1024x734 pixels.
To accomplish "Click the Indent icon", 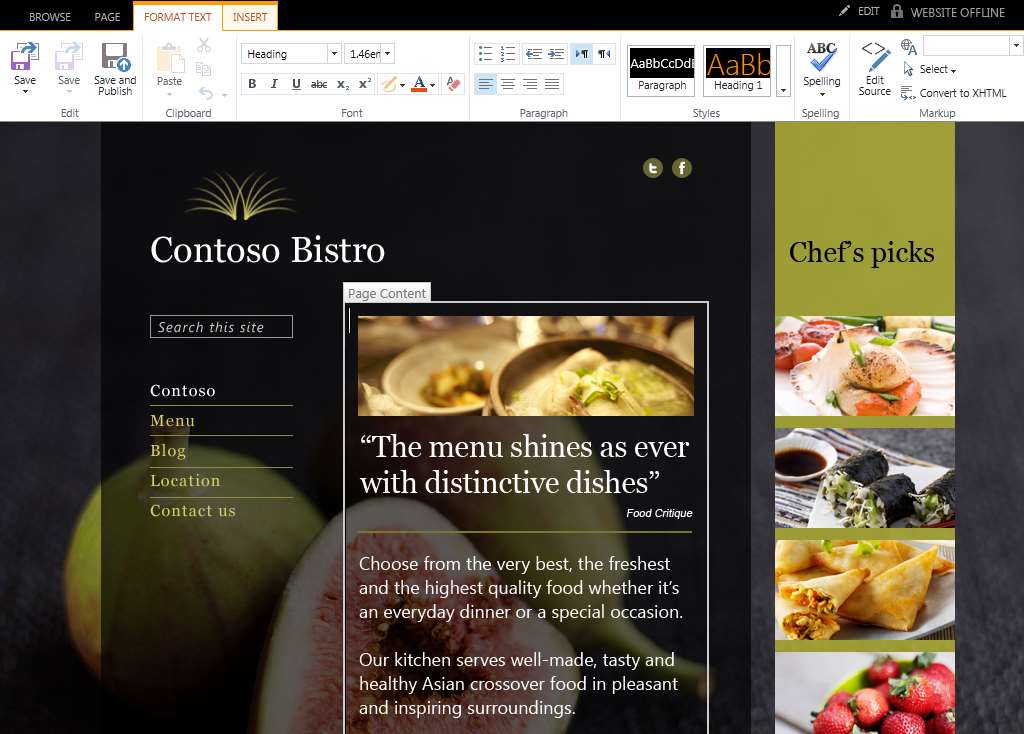I will tap(556, 54).
